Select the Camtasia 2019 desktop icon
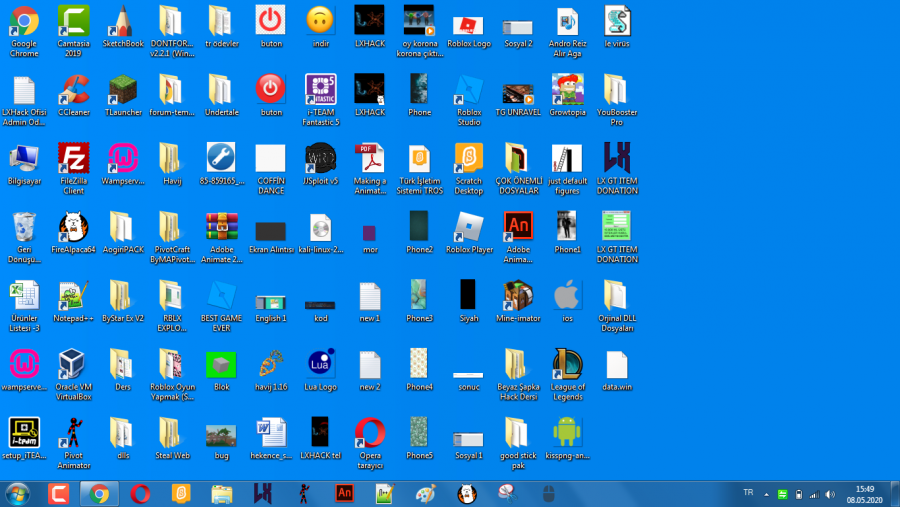 pyautogui.click(x=73, y=22)
